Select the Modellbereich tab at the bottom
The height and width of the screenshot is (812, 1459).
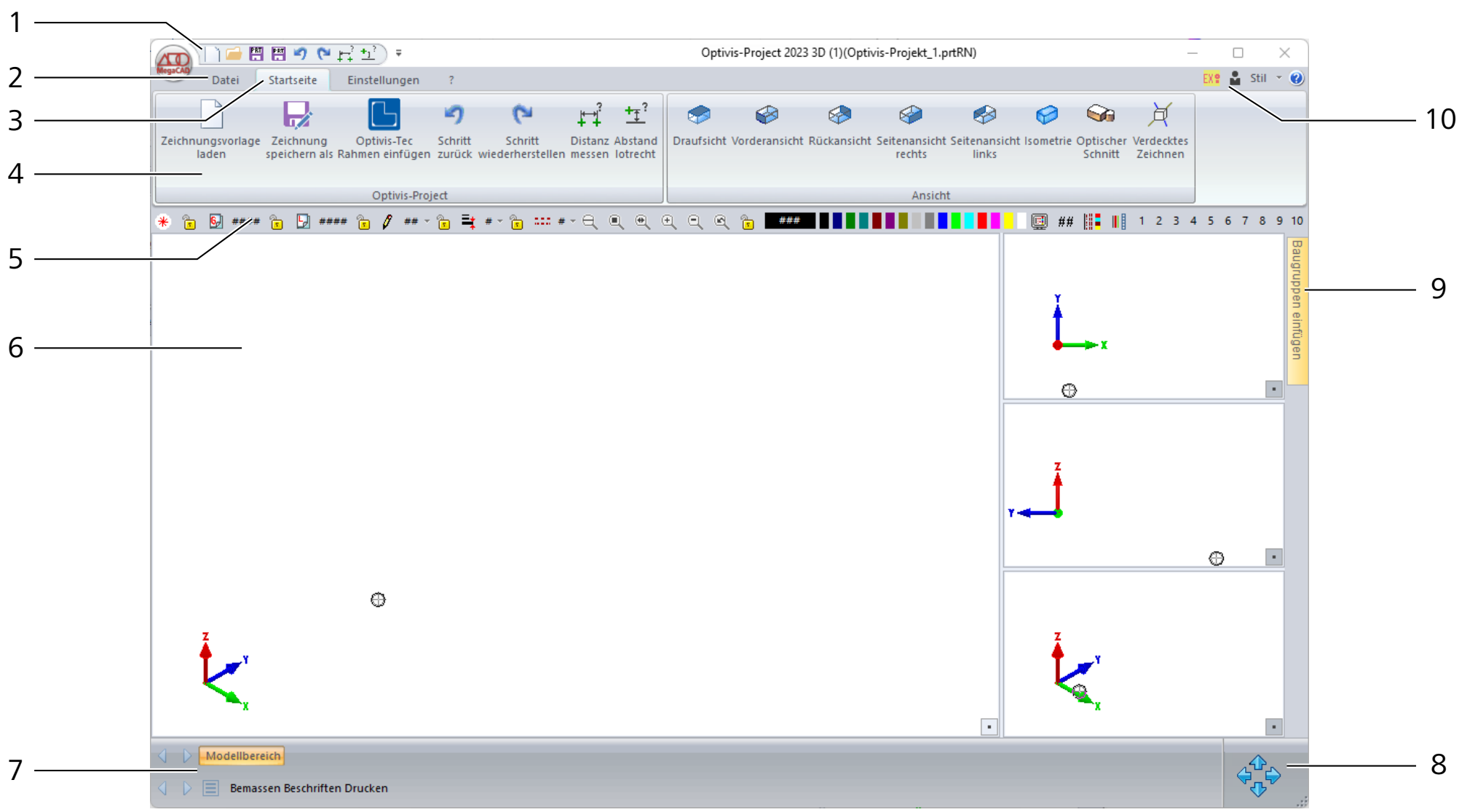tap(242, 756)
